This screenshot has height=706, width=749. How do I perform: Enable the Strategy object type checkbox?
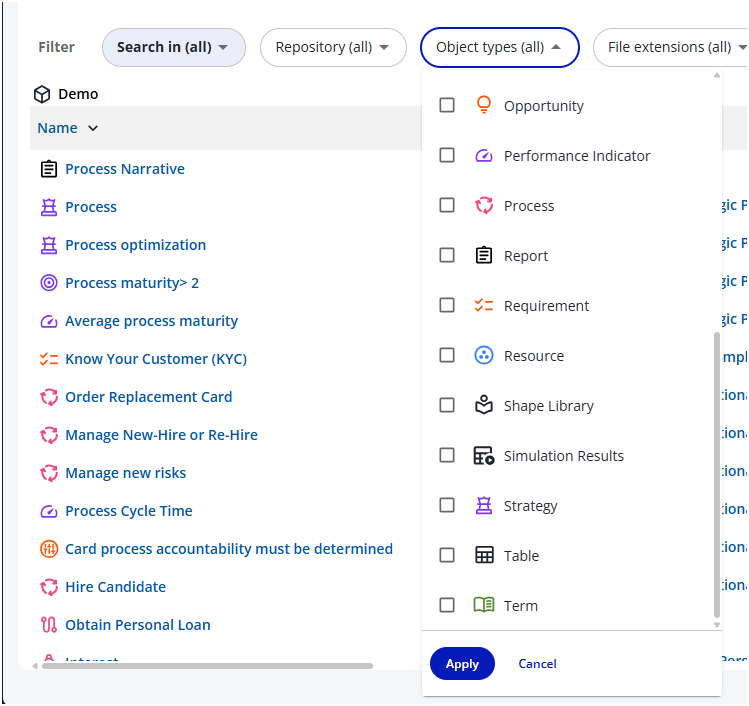coord(447,505)
